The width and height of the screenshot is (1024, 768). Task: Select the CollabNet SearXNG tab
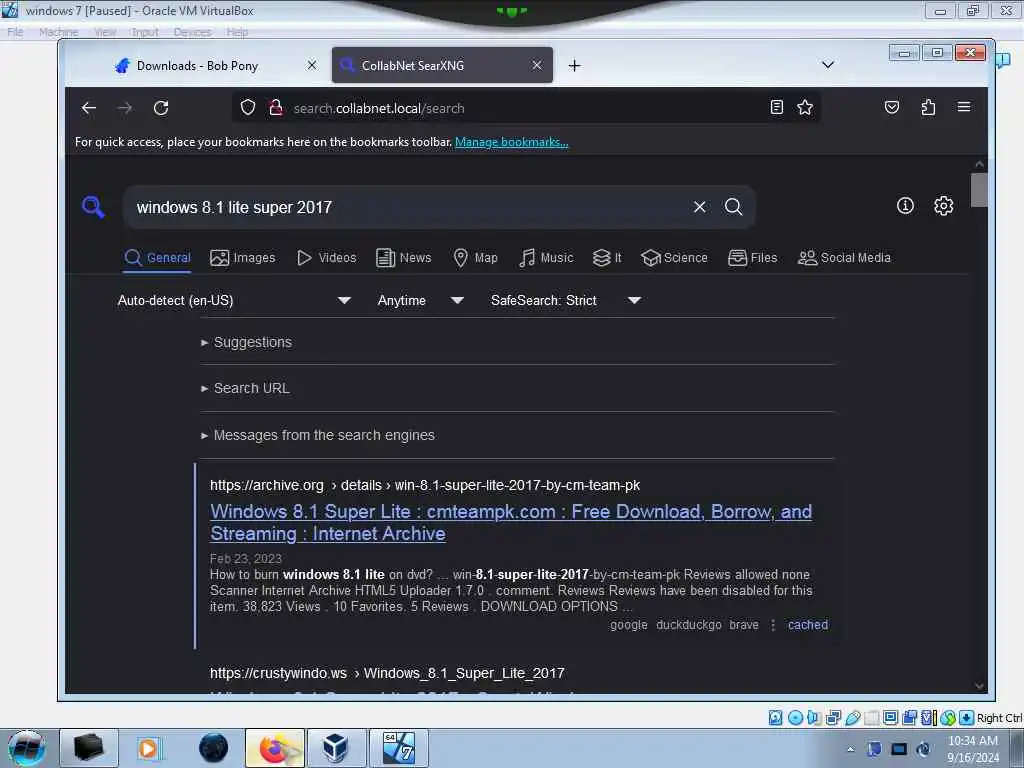[x=442, y=65]
